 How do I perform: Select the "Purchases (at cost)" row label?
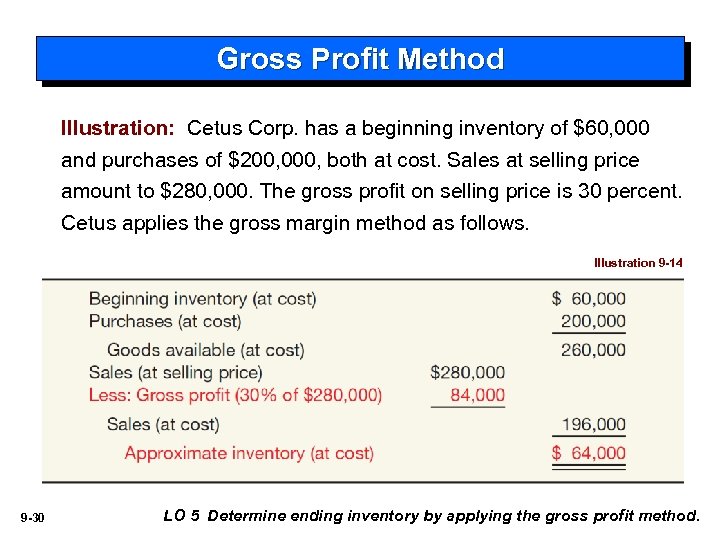click(165, 321)
